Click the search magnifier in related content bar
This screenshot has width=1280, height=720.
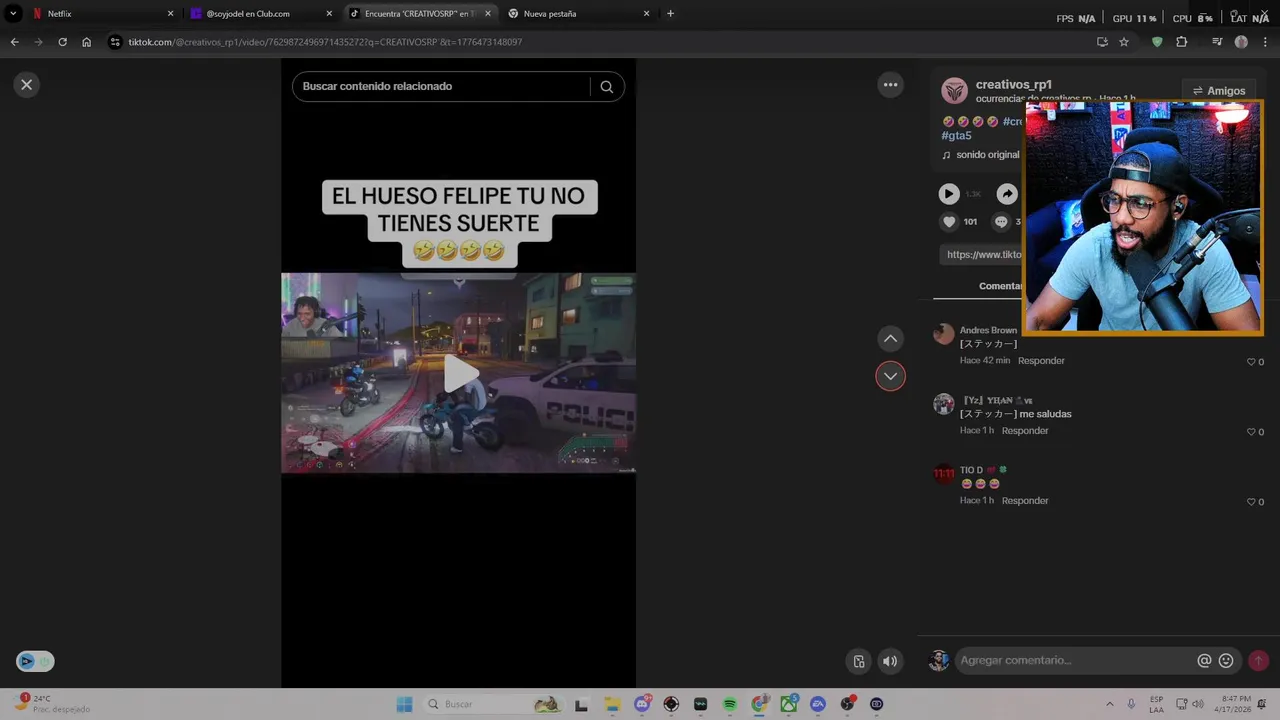click(x=606, y=87)
